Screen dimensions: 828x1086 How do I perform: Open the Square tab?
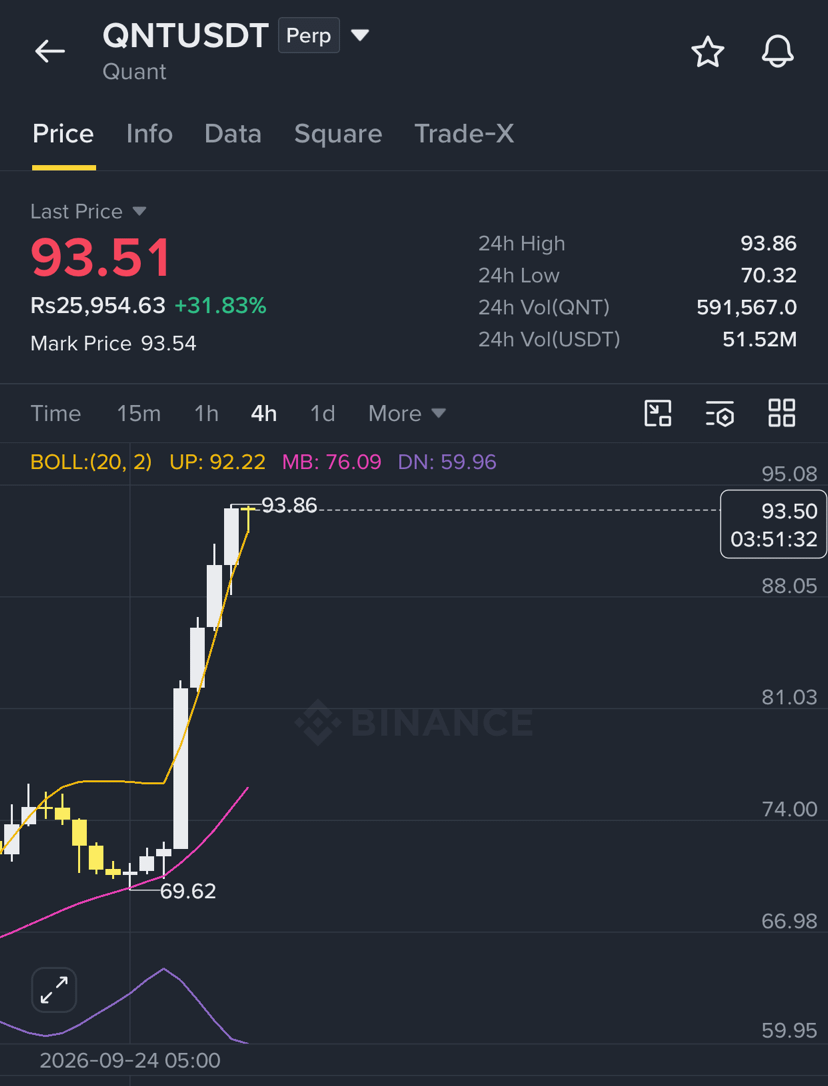coord(338,134)
